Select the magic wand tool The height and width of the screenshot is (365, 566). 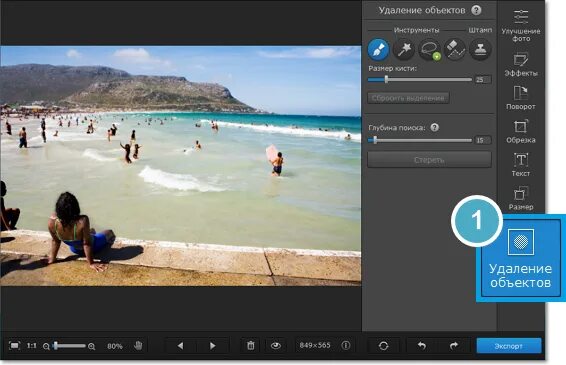(x=404, y=49)
